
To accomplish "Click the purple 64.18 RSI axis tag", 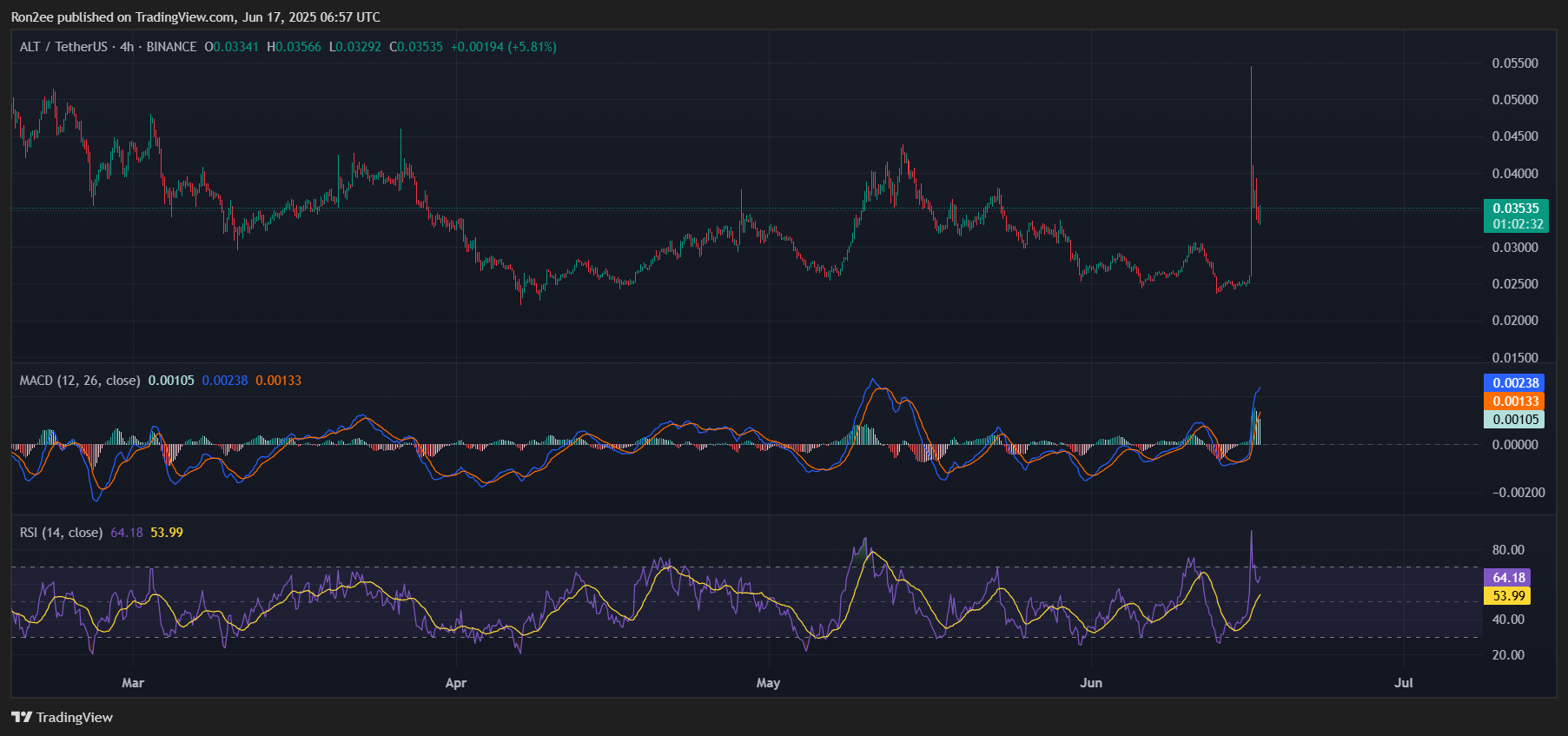I will click(x=1508, y=578).
